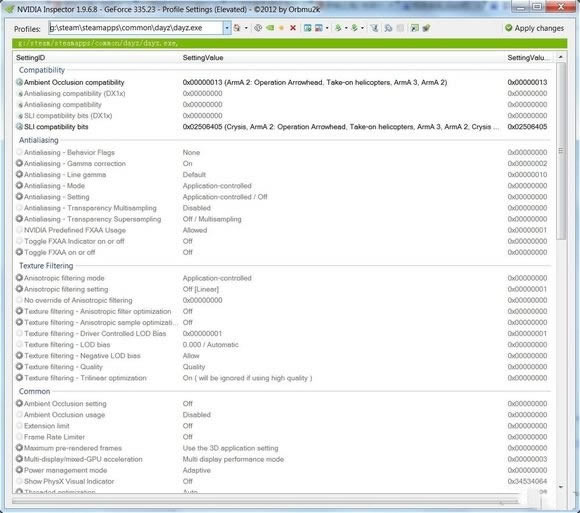Select the NVIDIA Predefined FXAA Usage row

point(282,230)
